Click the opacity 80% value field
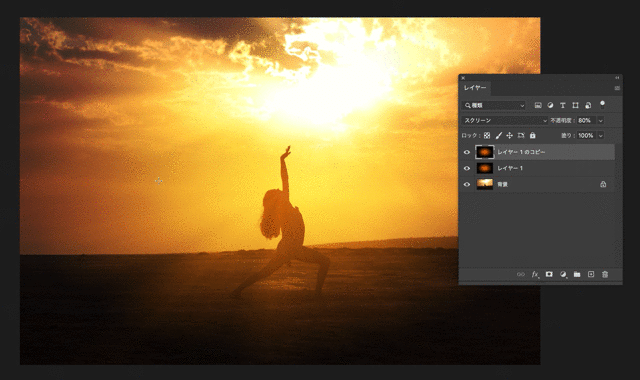Image resolution: width=640 pixels, height=380 pixels. pos(586,120)
